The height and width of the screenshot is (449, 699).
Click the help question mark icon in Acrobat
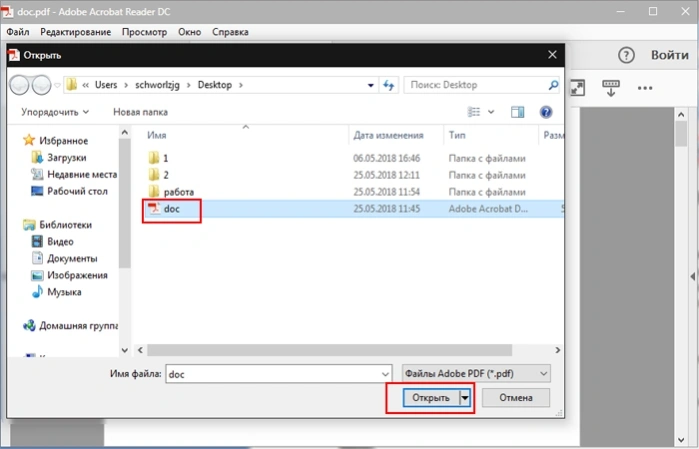626,55
